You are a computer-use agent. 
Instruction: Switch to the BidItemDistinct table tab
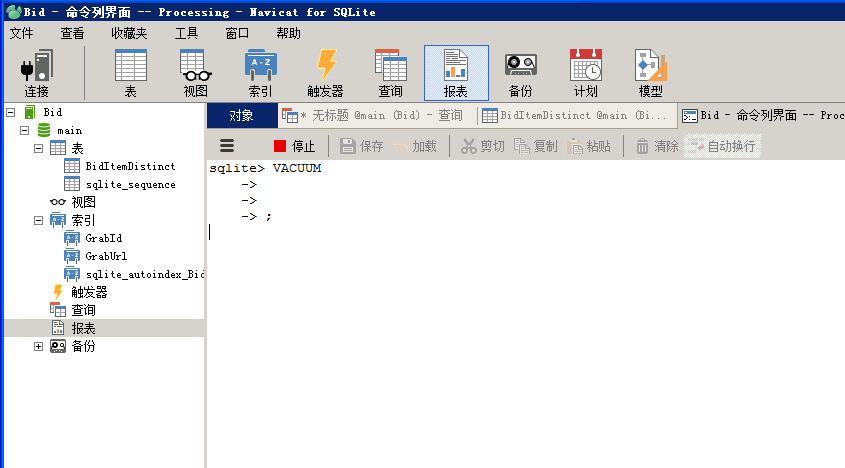click(x=577, y=115)
